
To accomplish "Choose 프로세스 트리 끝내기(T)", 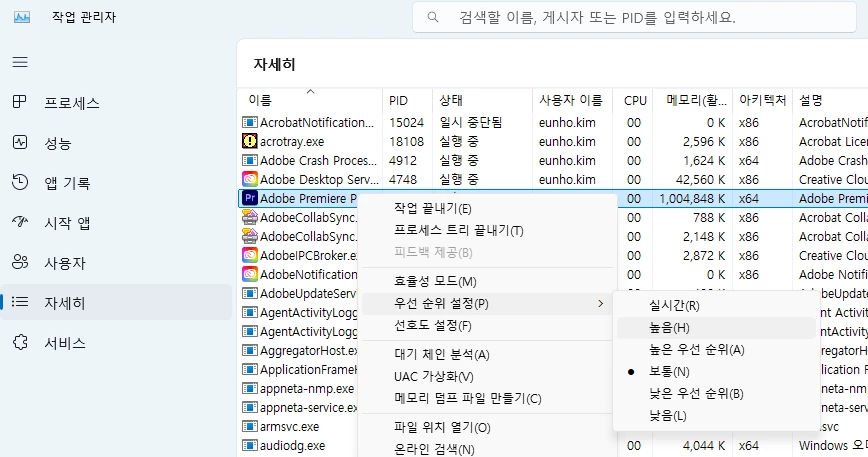I will point(487,231).
